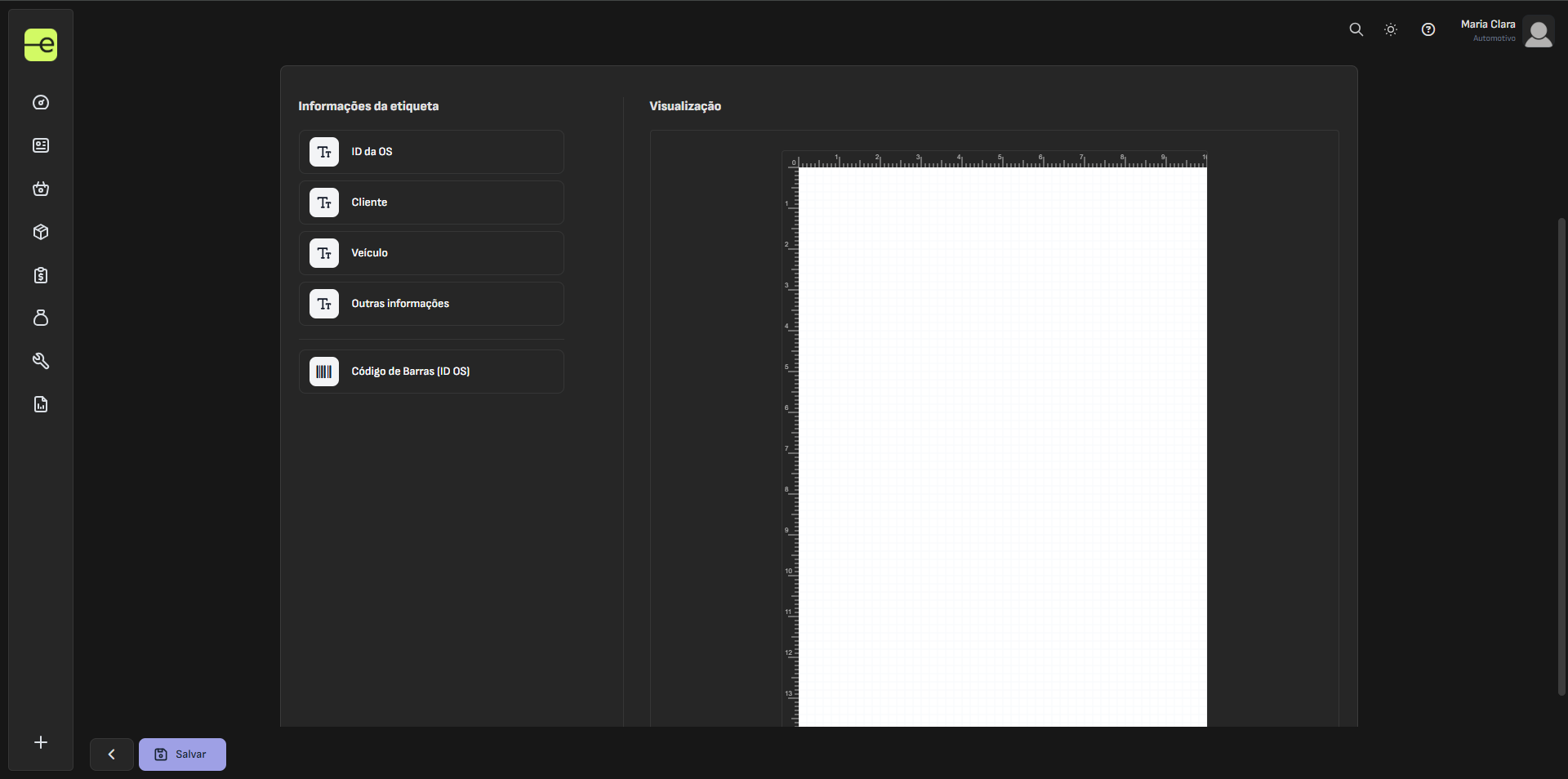Click the white label preview canvas
The image size is (1568, 779).
(x=1002, y=447)
